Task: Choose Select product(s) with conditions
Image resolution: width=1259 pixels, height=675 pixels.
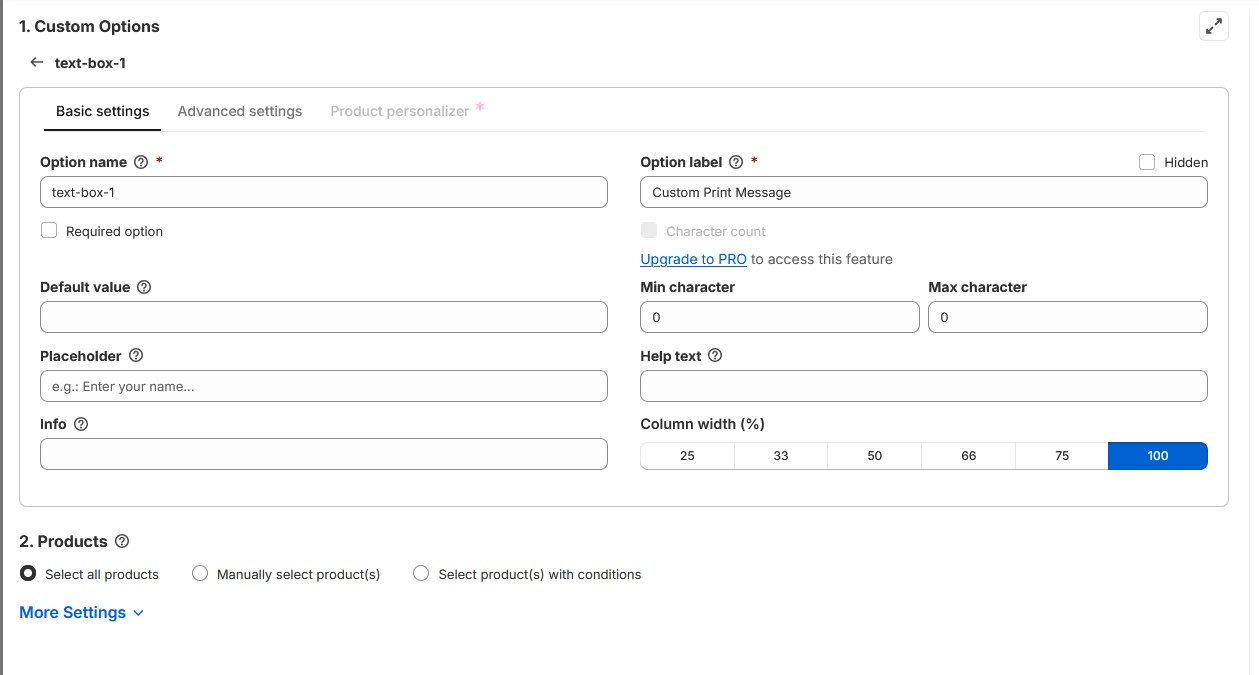Action: click(x=421, y=573)
